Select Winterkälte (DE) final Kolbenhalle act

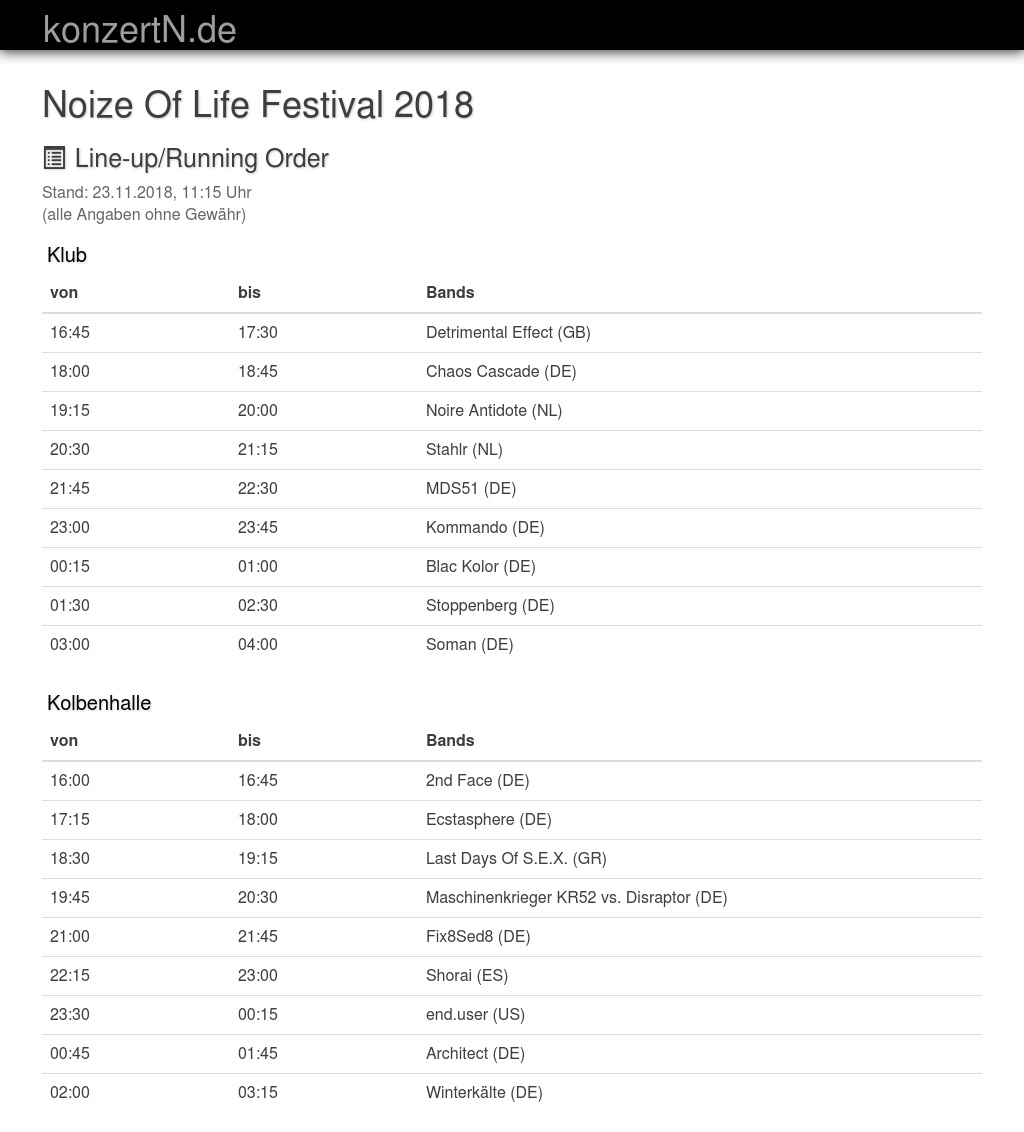[x=484, y=1092]
